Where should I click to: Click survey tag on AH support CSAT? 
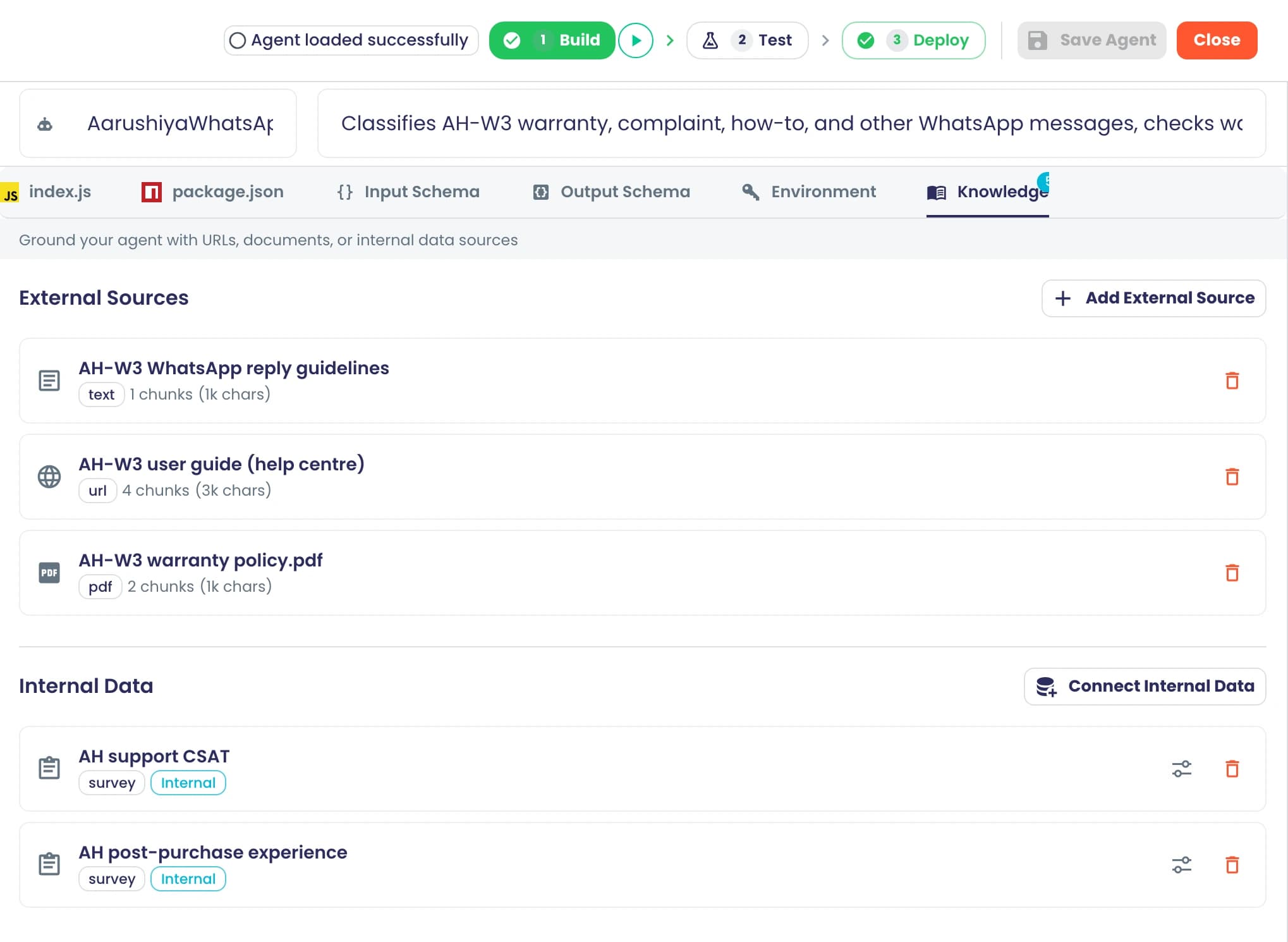(x=112, y=783)
